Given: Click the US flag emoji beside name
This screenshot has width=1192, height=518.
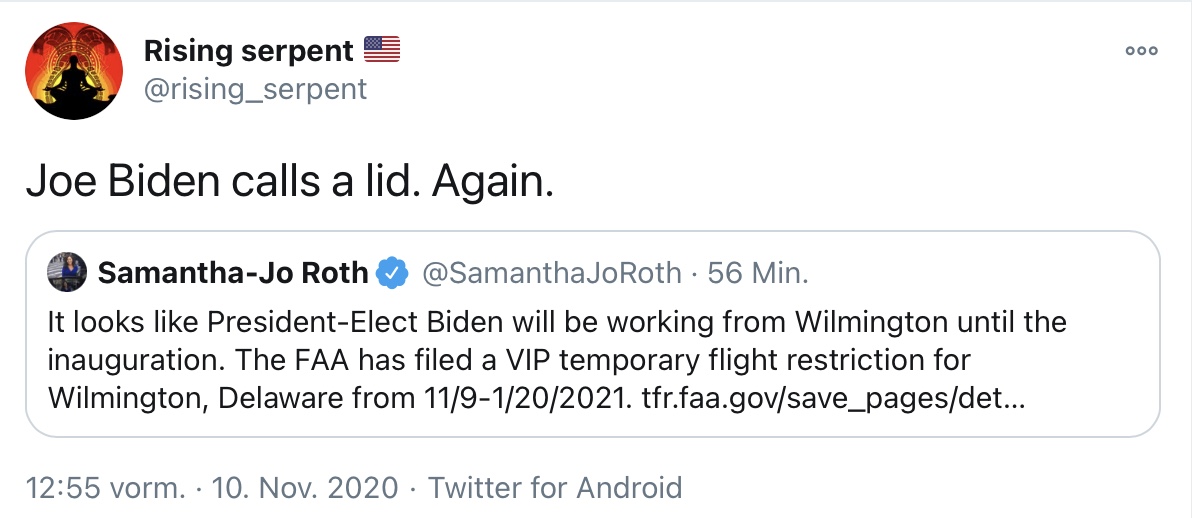Looking at the screenshot, I should point(382,49).
